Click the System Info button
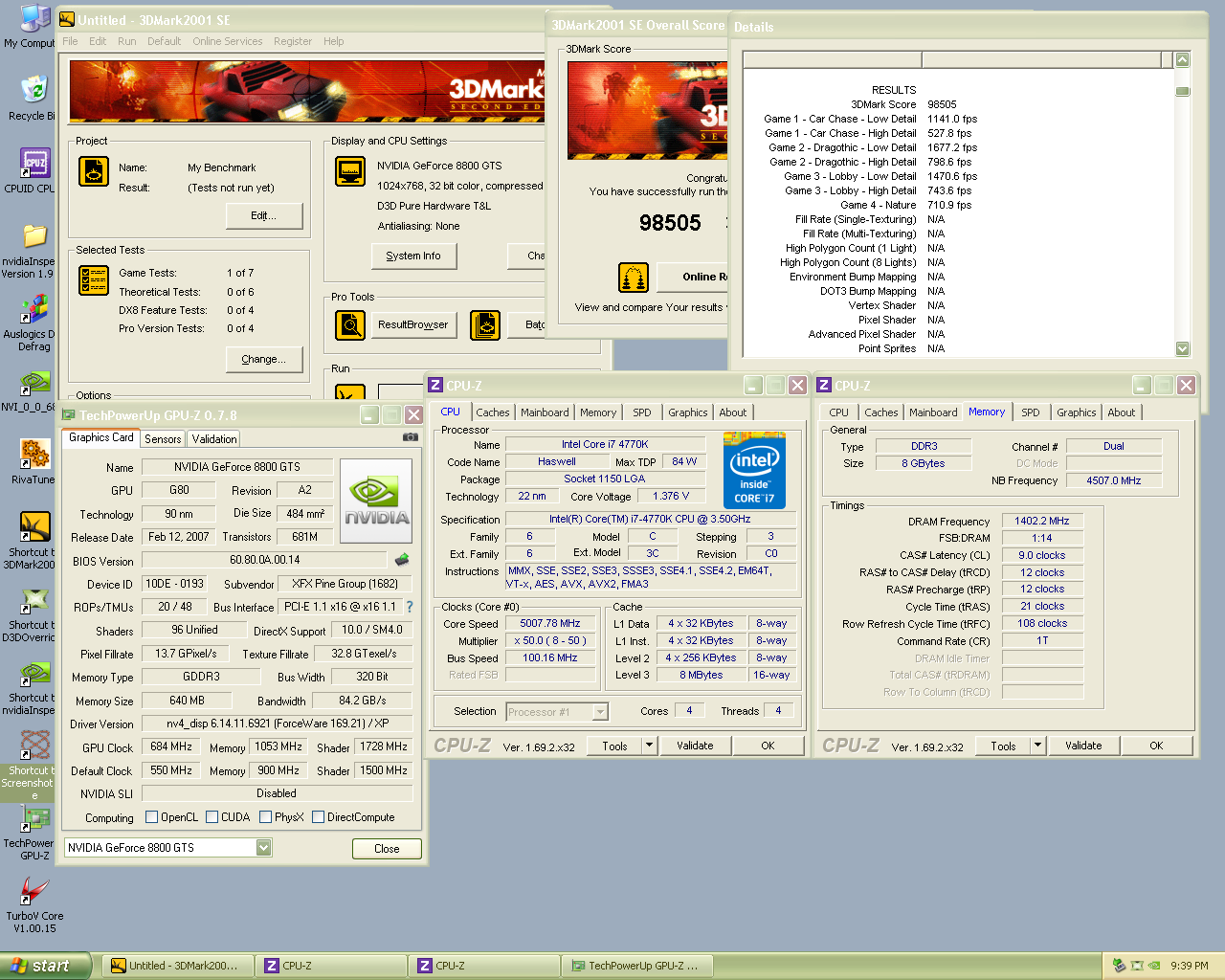The height and width of the screenshot is (980, 1225). 413,256
